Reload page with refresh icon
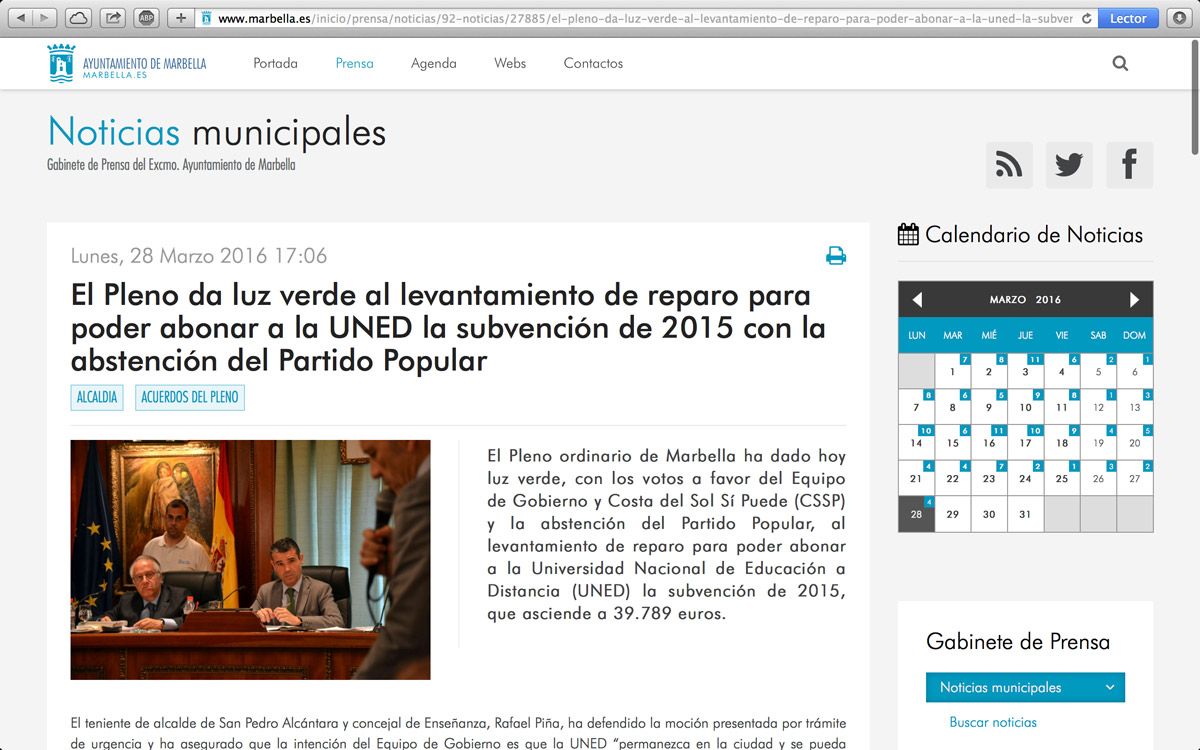Screen dimensions: 1200x750 coord(1086,18)
